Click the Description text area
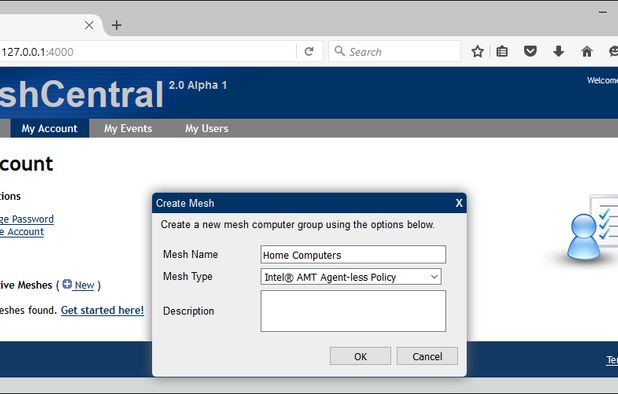The image size is (618, 394). (x=353, y=311)
